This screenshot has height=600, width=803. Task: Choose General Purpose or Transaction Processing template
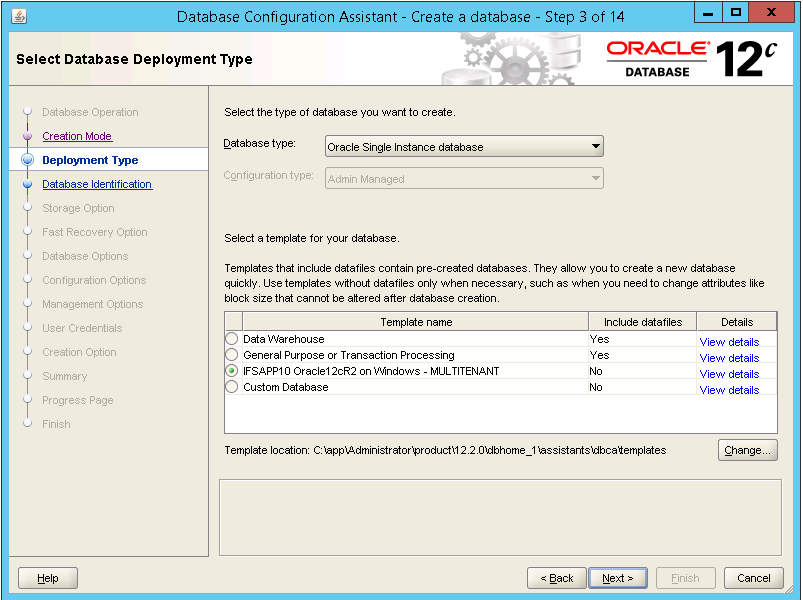pos(232,355)
